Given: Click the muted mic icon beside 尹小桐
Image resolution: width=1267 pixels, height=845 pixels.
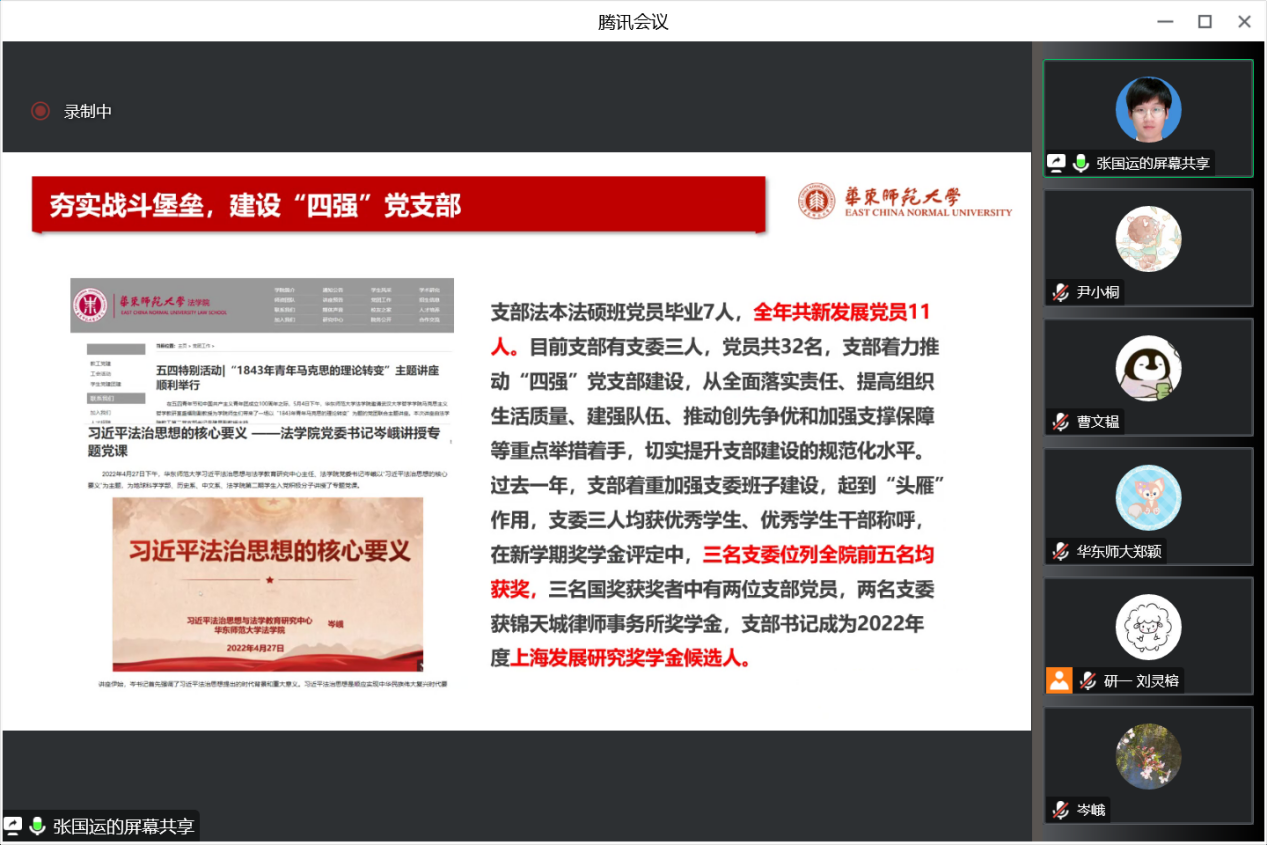Looking at the screenshot, I should coord(1060,292).
